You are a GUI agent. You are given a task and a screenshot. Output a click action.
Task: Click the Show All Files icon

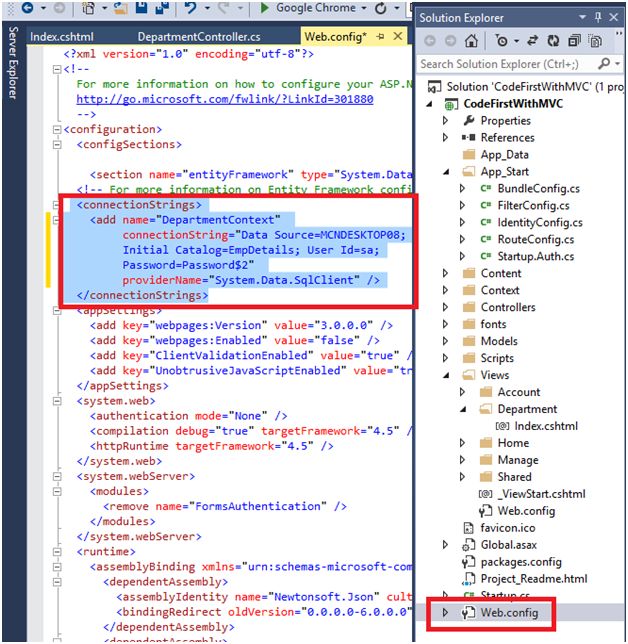595,41
